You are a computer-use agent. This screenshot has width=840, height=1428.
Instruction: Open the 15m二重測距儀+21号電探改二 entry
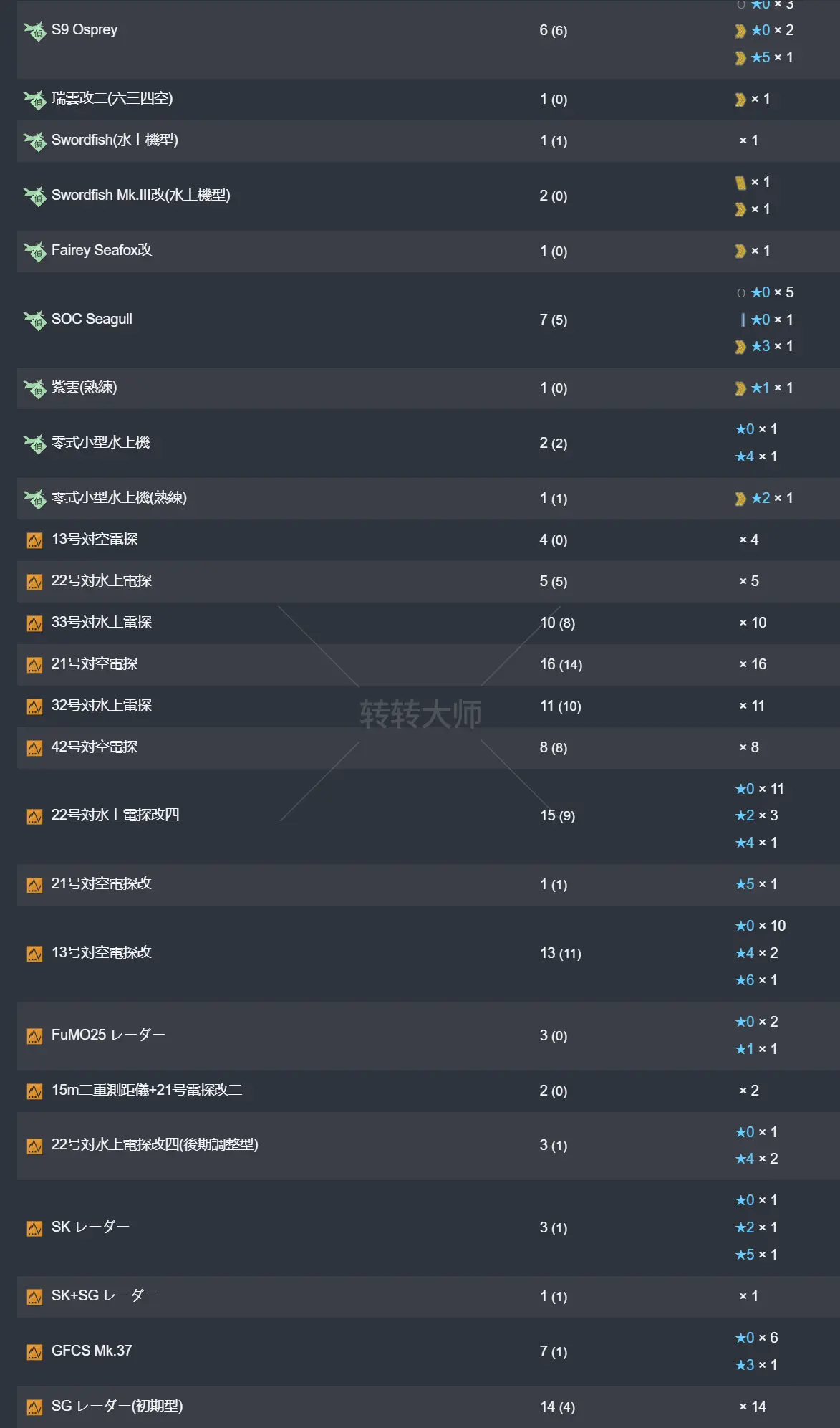(x=146, y=1091)
